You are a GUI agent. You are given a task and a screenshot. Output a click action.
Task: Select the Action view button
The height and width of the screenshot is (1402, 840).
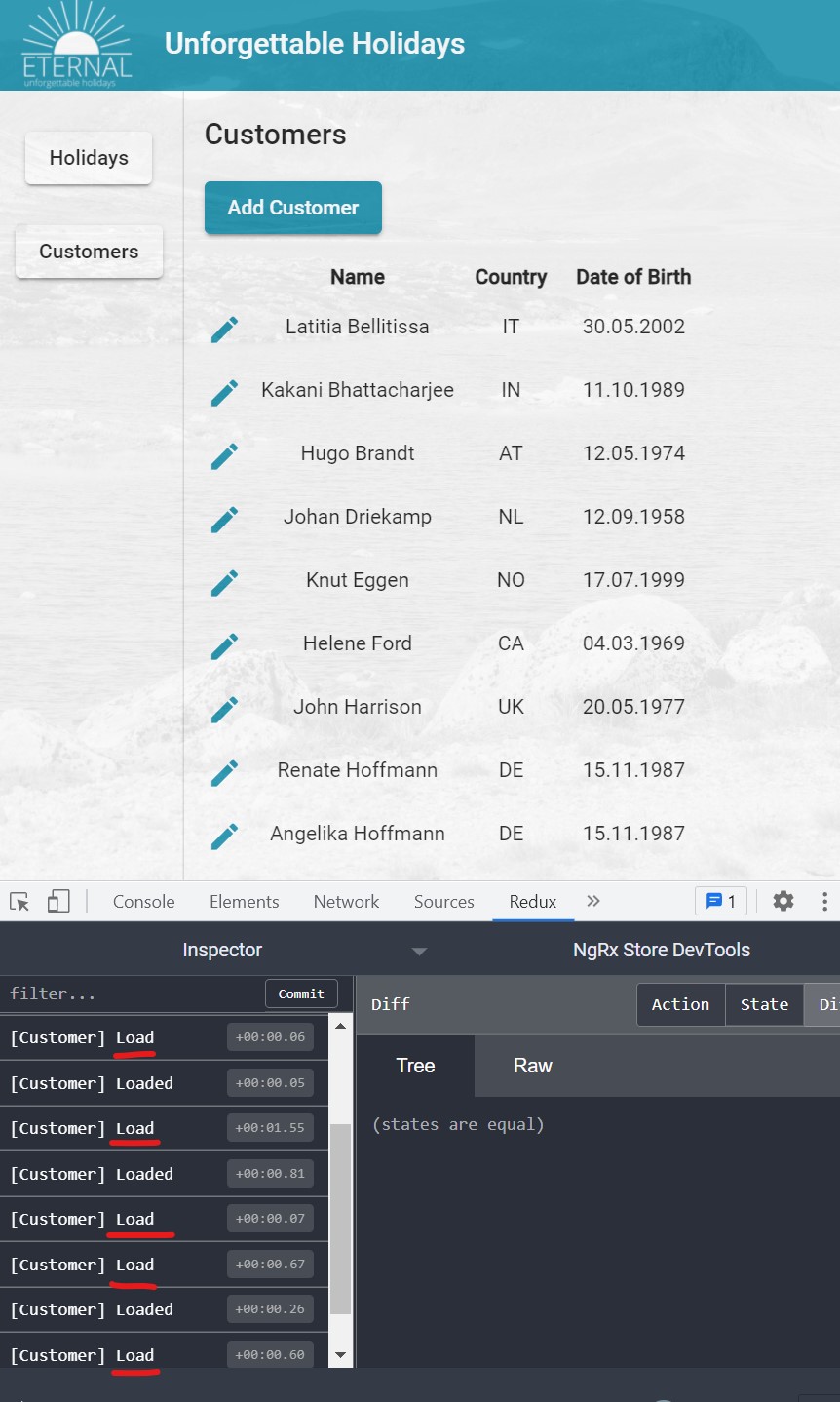coord(680,1004)
